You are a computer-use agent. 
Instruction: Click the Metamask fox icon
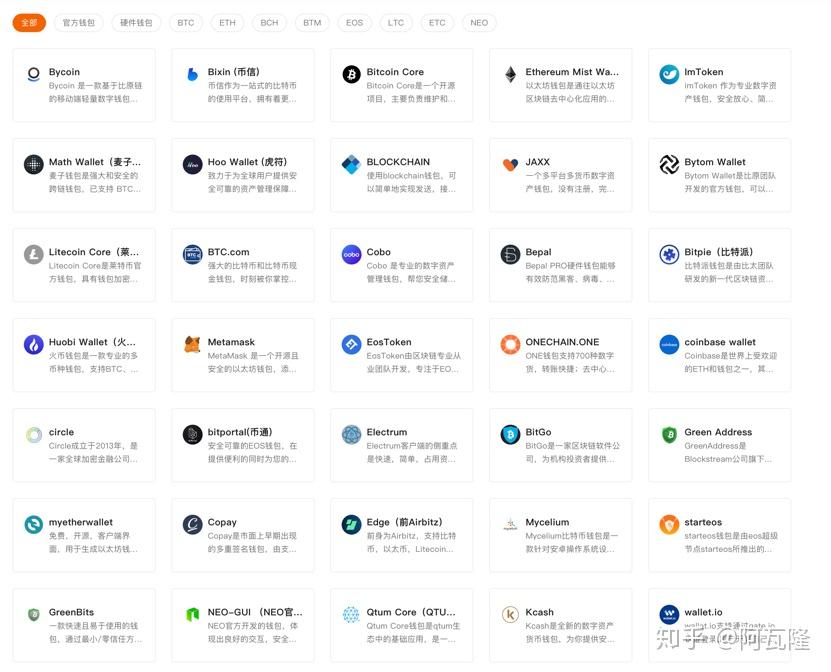pyautogui.click(x=192, y=344)
